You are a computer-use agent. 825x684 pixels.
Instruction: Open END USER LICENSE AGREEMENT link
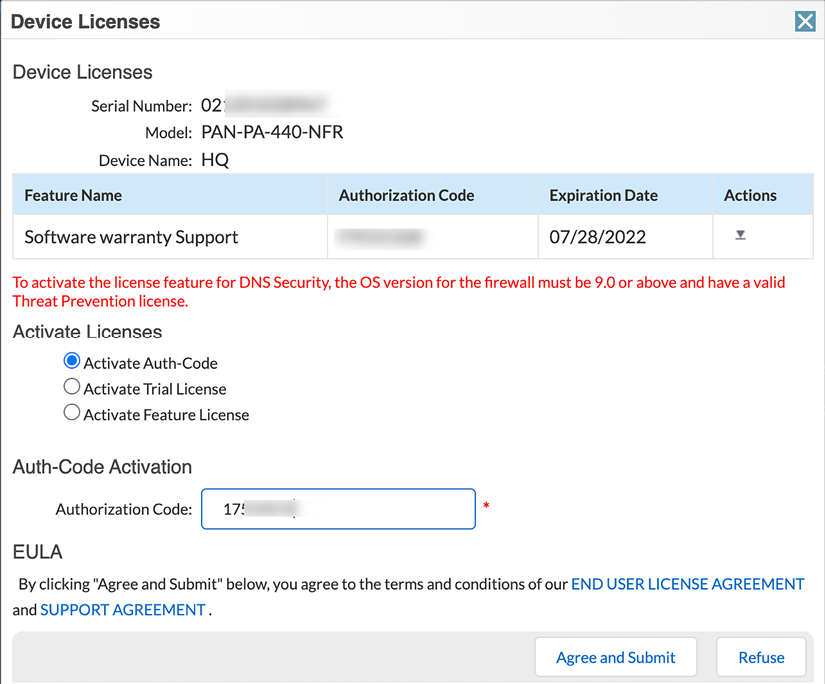[x=687, y=584]
